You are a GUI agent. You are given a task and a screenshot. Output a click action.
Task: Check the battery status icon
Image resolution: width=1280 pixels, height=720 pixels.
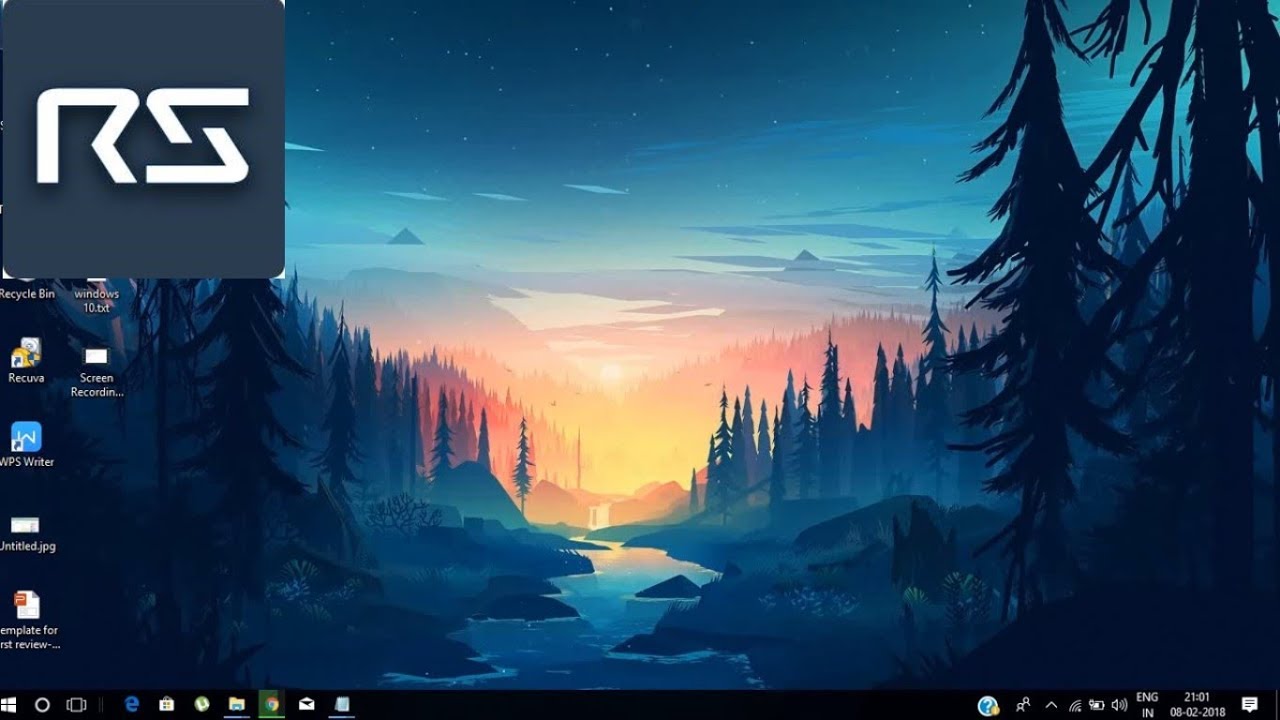(1097, 704)
